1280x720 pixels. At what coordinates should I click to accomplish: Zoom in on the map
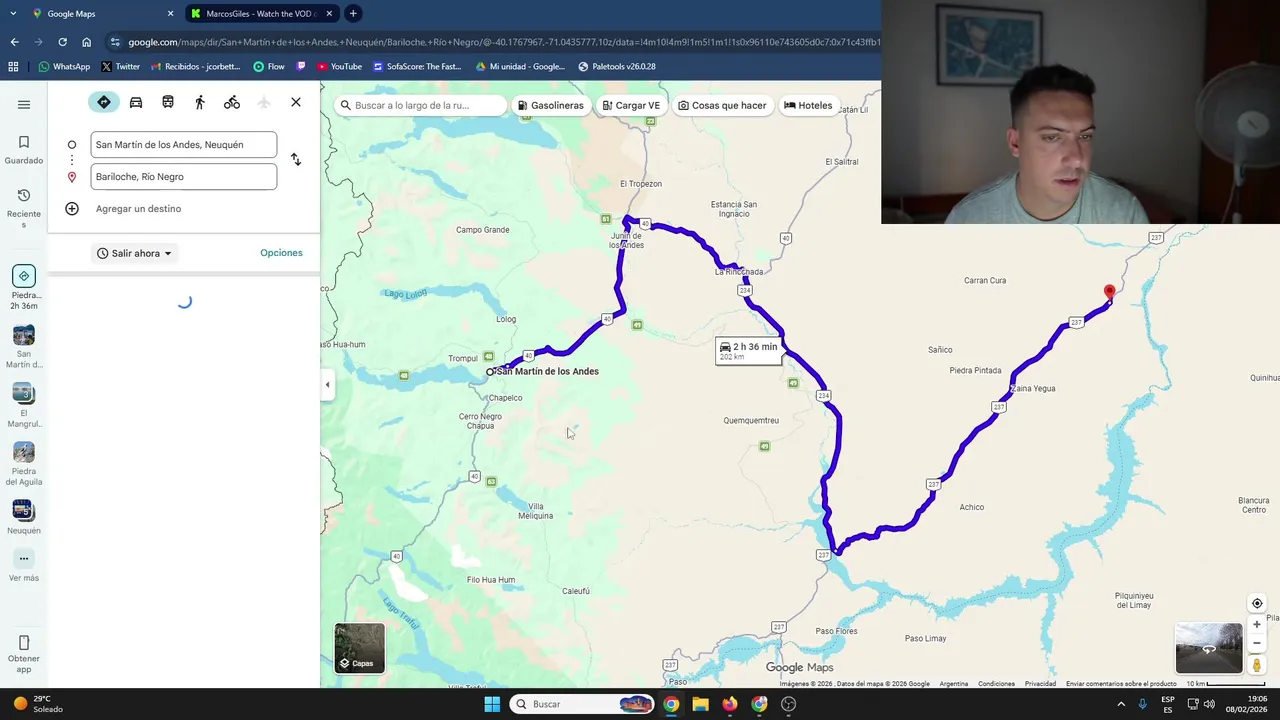[x=1257, y=625]
